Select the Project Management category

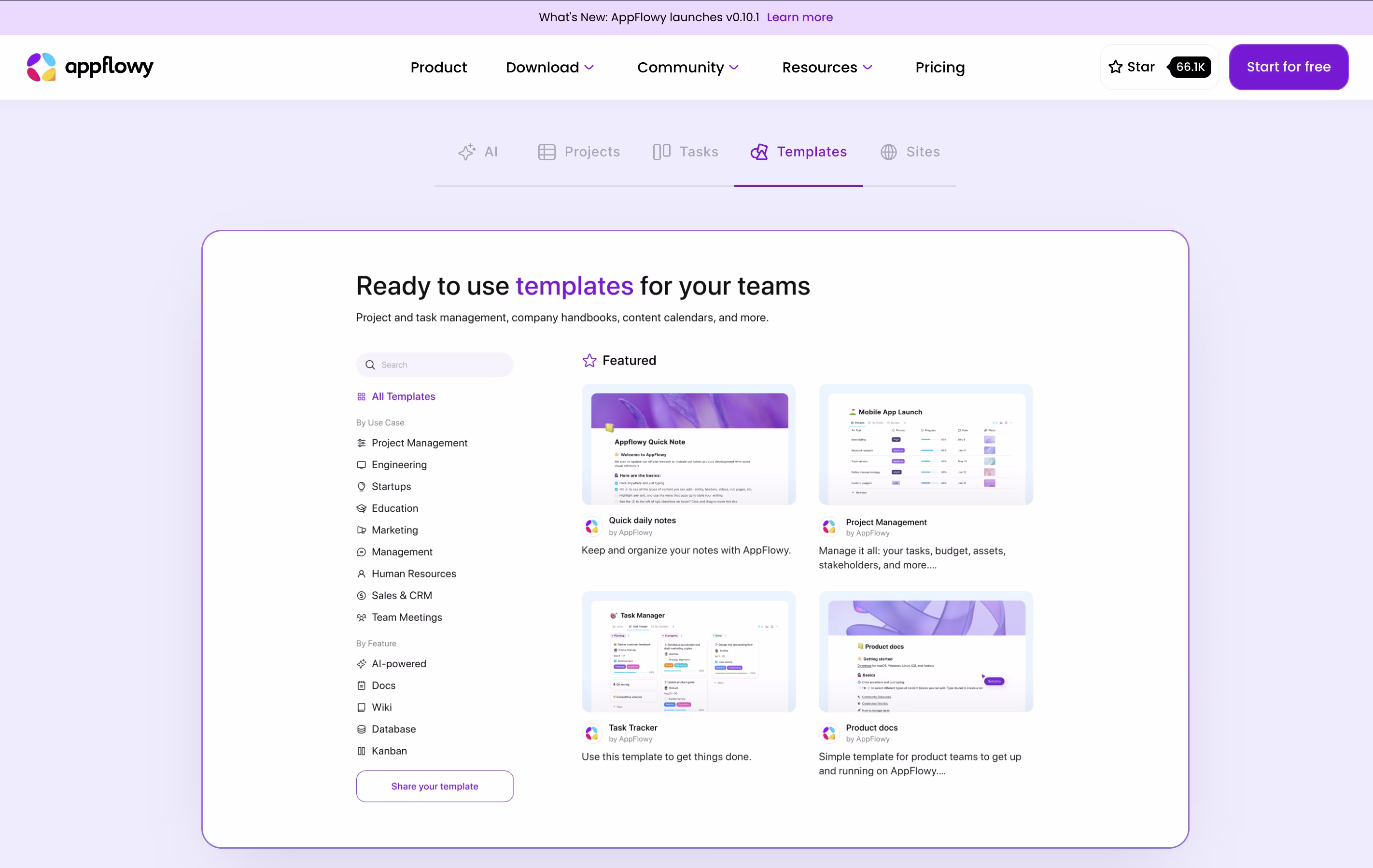tap(419, 443)
